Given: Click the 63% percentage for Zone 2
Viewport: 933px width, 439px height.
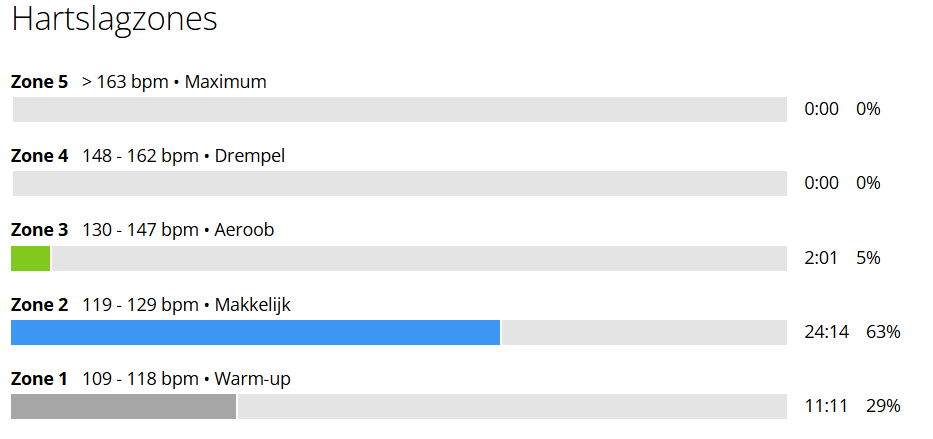Looking at the screenshot, I should [883, 332].
